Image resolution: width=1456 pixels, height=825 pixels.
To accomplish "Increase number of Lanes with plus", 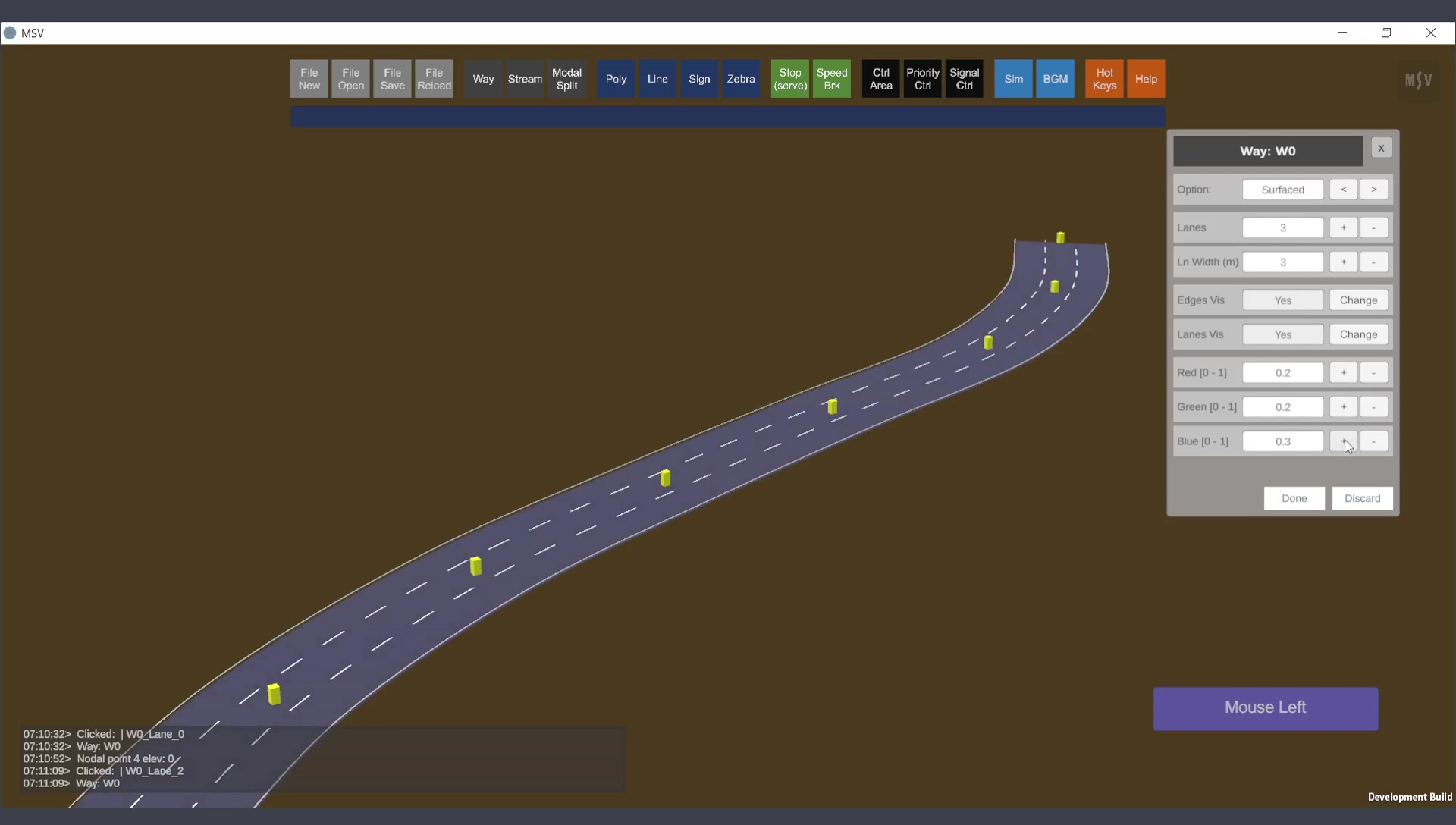I will pos(1343,227).
